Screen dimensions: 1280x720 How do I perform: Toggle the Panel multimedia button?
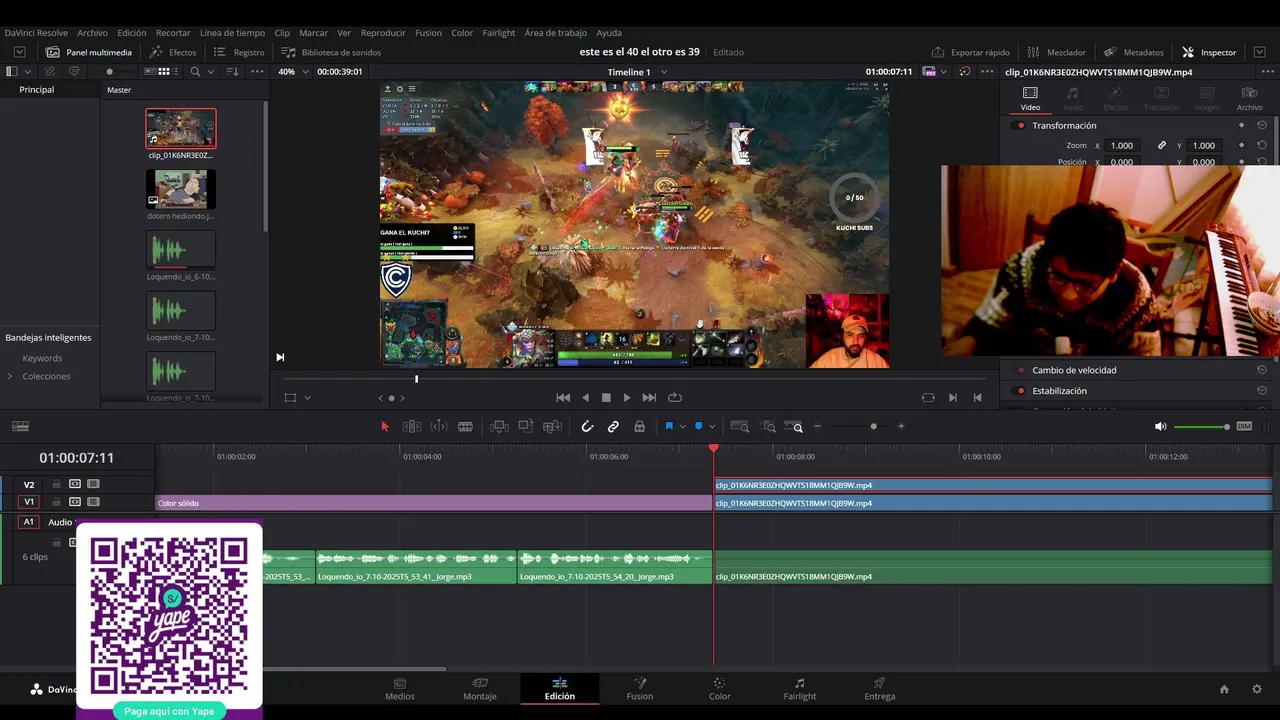tap(89, 52)
